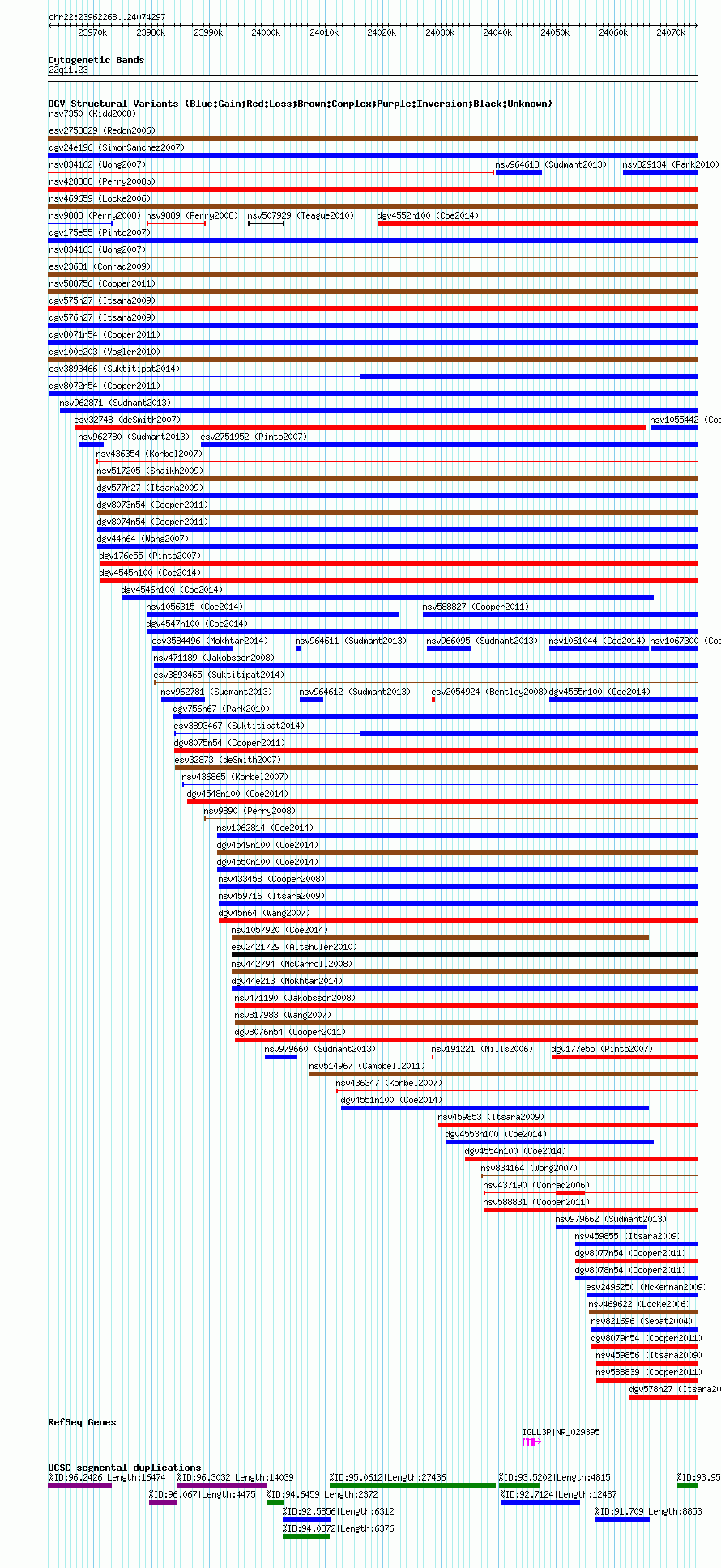
Task: Click the dgv45n64 (Wang2007) label
Action: pos(264,913)
